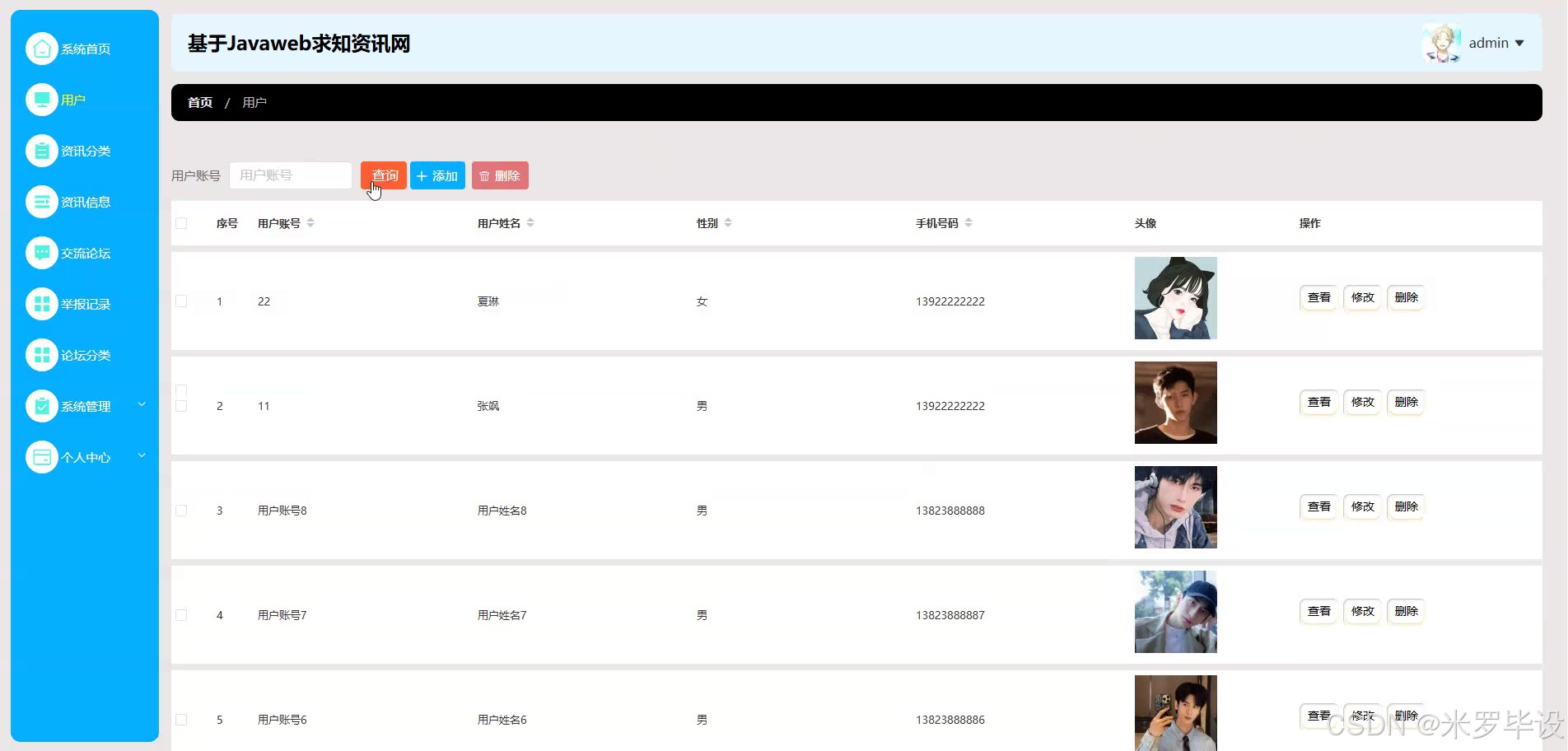Viewport: 1568px width, 751px height.
Task: Open 资讯分类 menu item
Action: coord(86,151)
